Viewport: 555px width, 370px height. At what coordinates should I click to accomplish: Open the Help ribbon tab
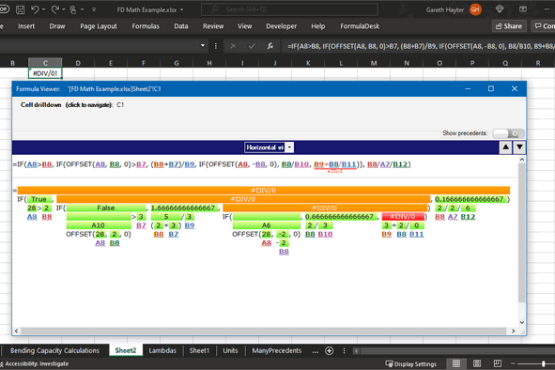[x=318, y=26]
